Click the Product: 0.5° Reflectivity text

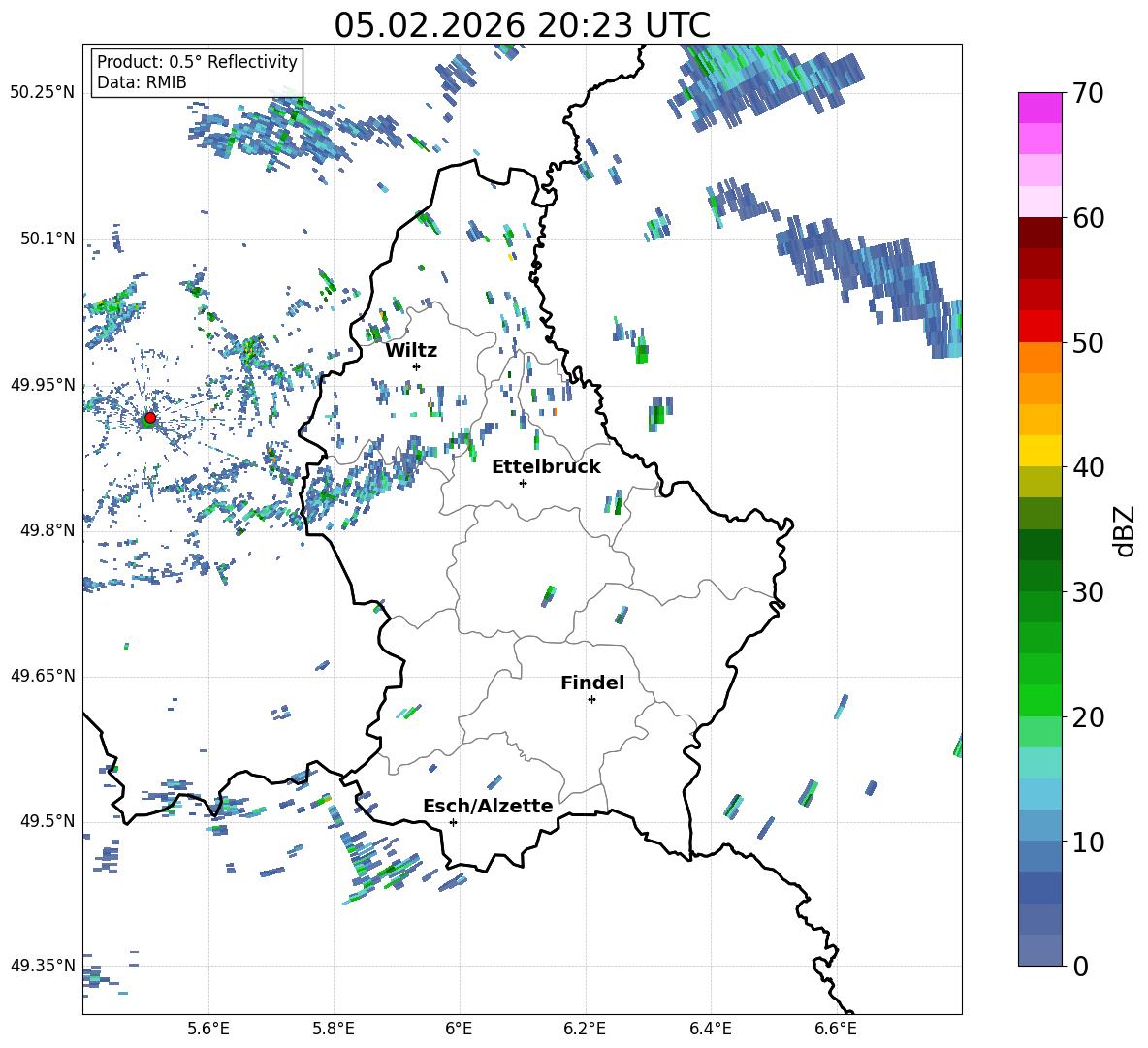197,62
